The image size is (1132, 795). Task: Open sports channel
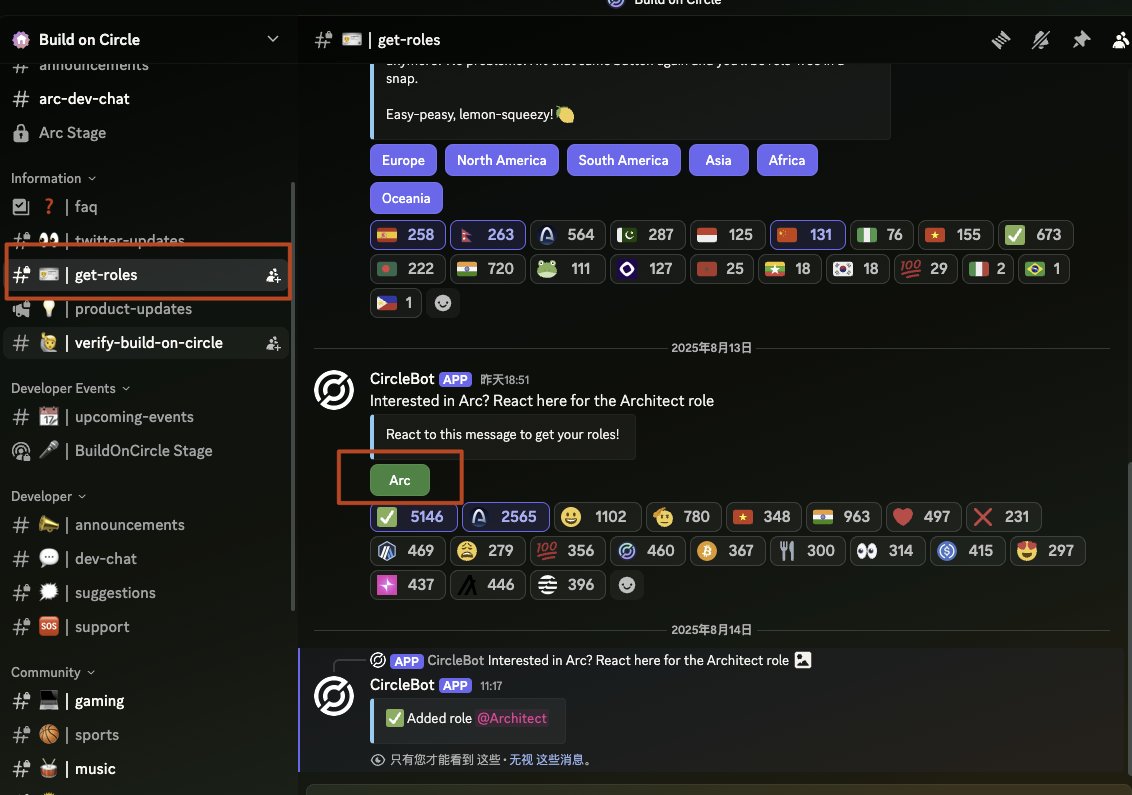[147, 736]
